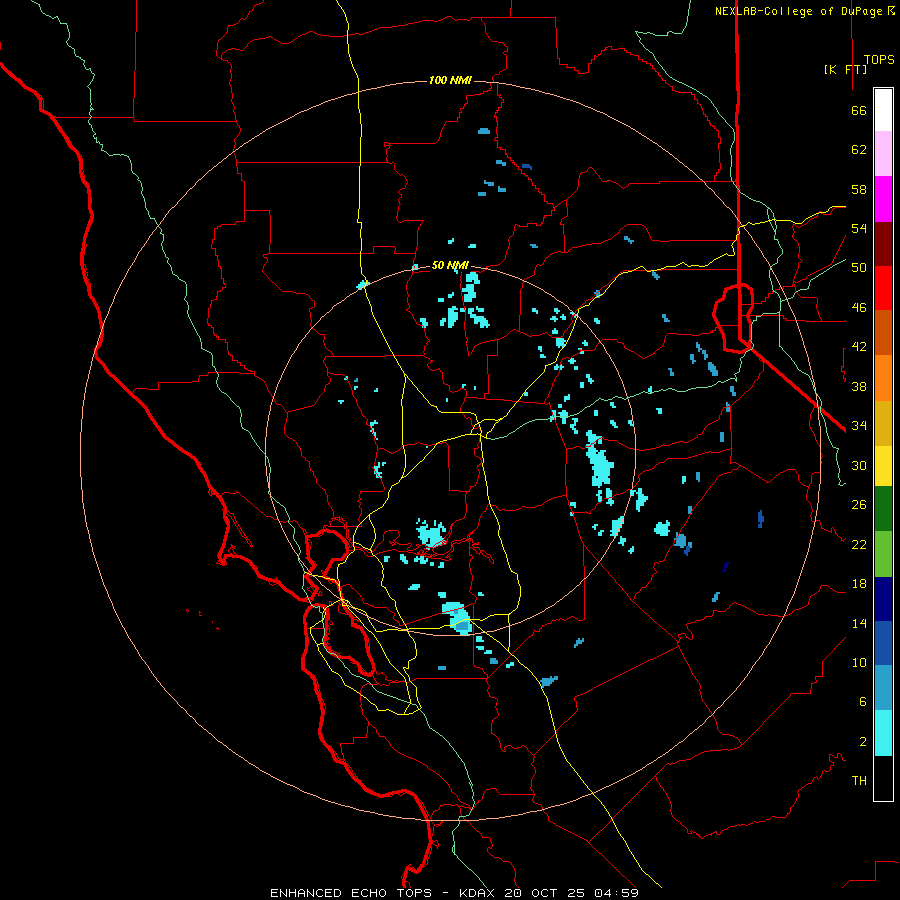Click the 'ENHANCED ECHO TOPS' product title
The width and height of the screenshot is (900, 900).
[x=351, y=893]
